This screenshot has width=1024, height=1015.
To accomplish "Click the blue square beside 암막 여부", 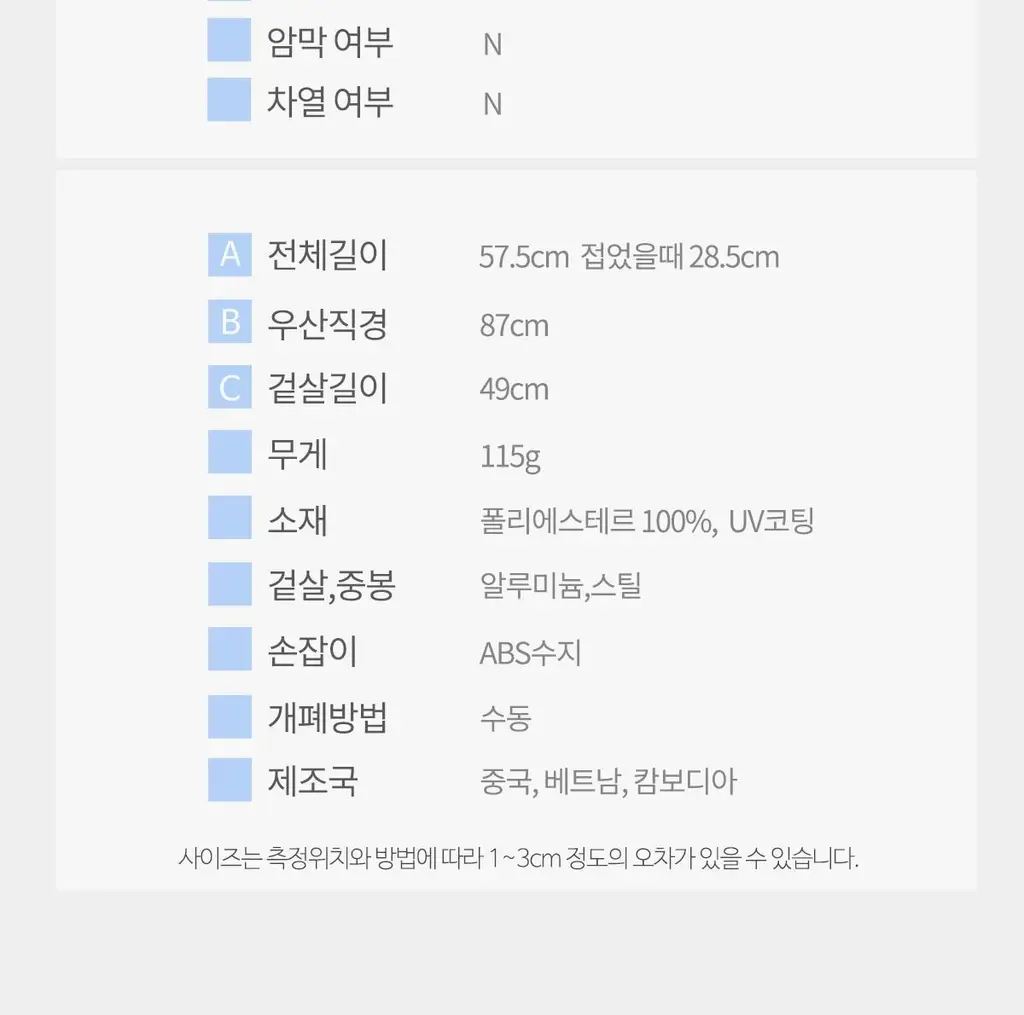I will click(229, 40).
